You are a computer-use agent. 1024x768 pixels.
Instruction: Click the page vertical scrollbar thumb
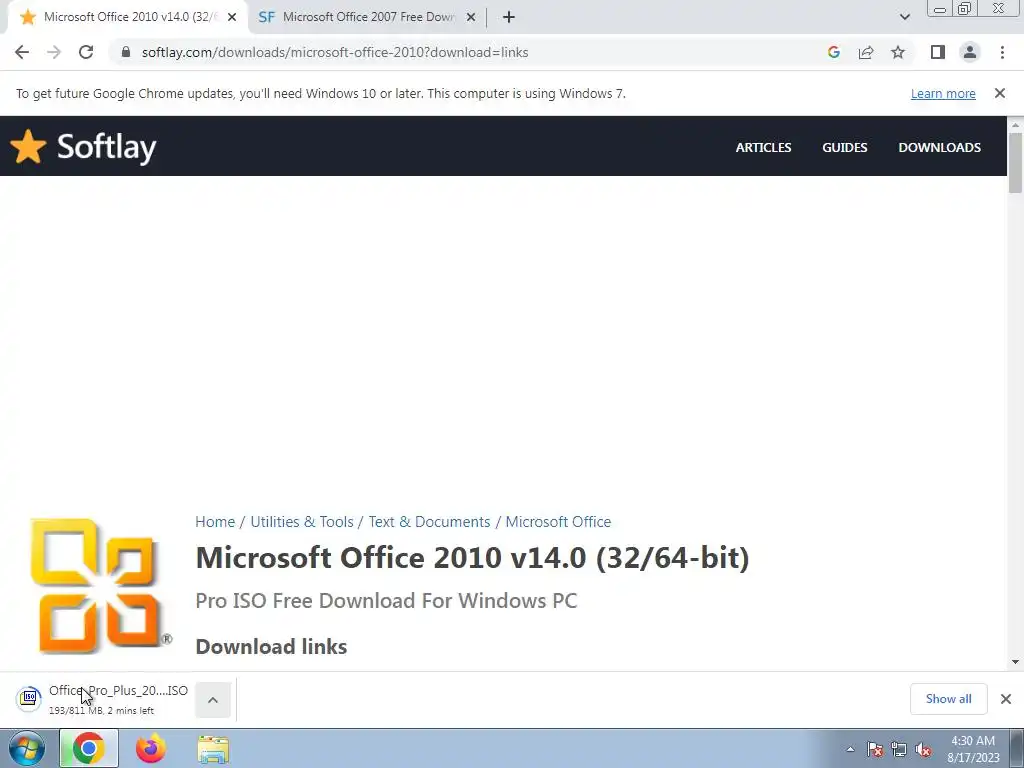[1015, 163]
